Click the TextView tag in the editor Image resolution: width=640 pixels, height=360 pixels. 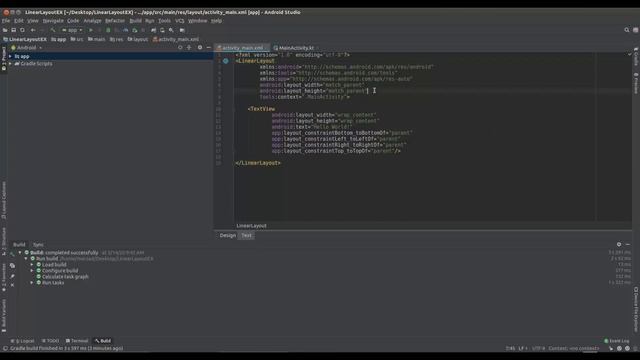(x=262, y=109)
